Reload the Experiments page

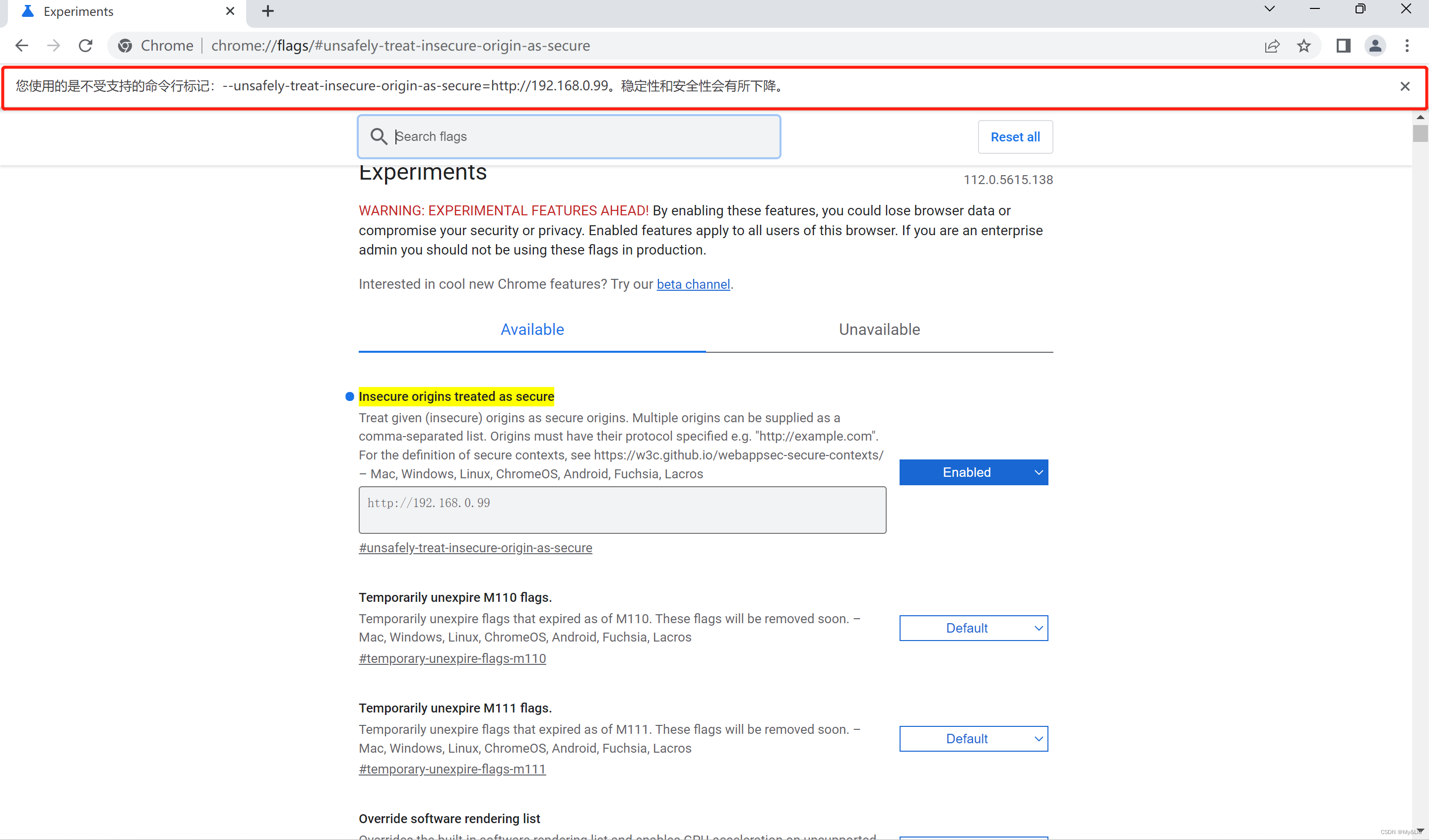[86, 45]
